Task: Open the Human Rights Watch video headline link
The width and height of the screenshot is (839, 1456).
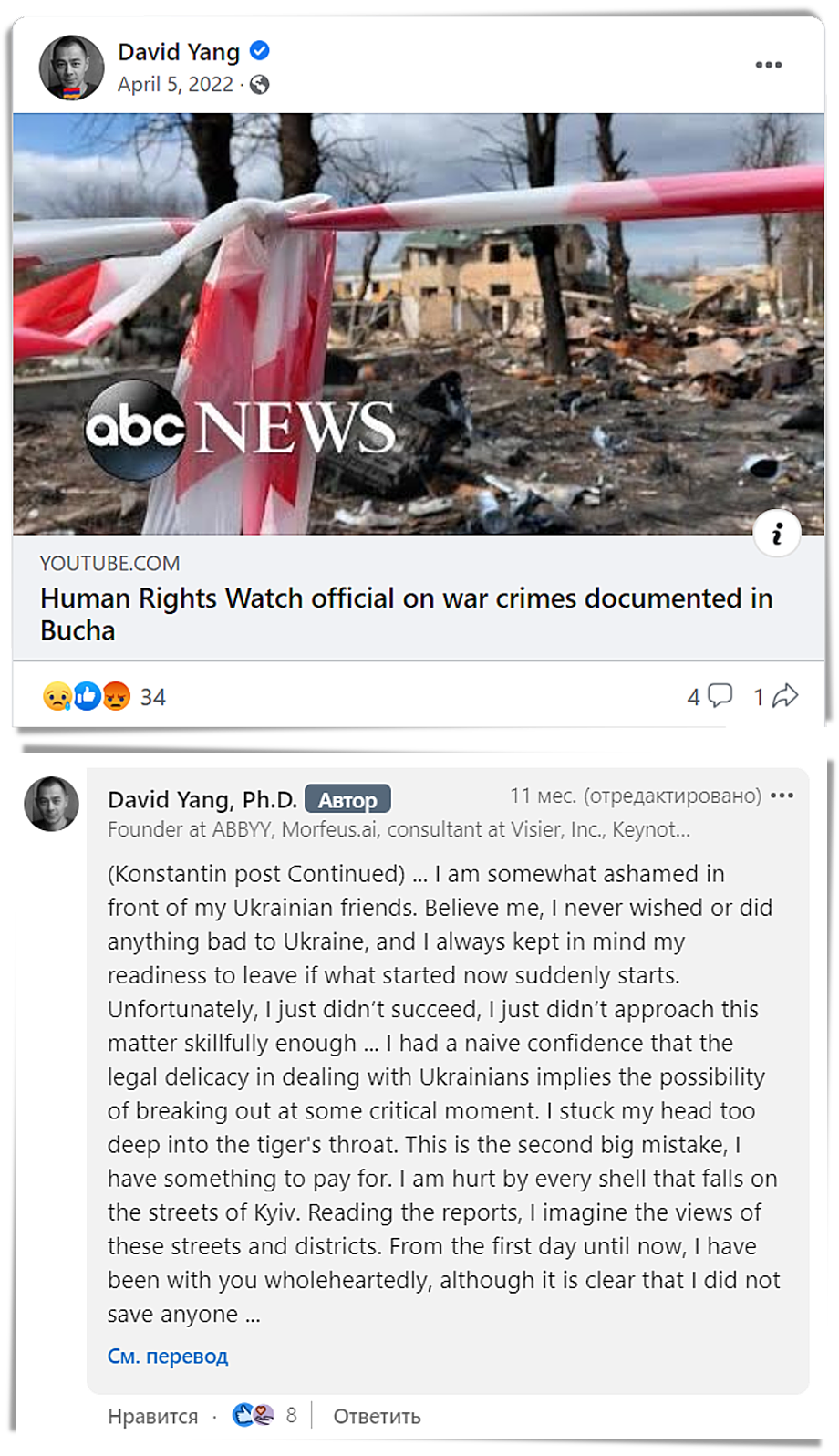Action: (x=407, y=614)
